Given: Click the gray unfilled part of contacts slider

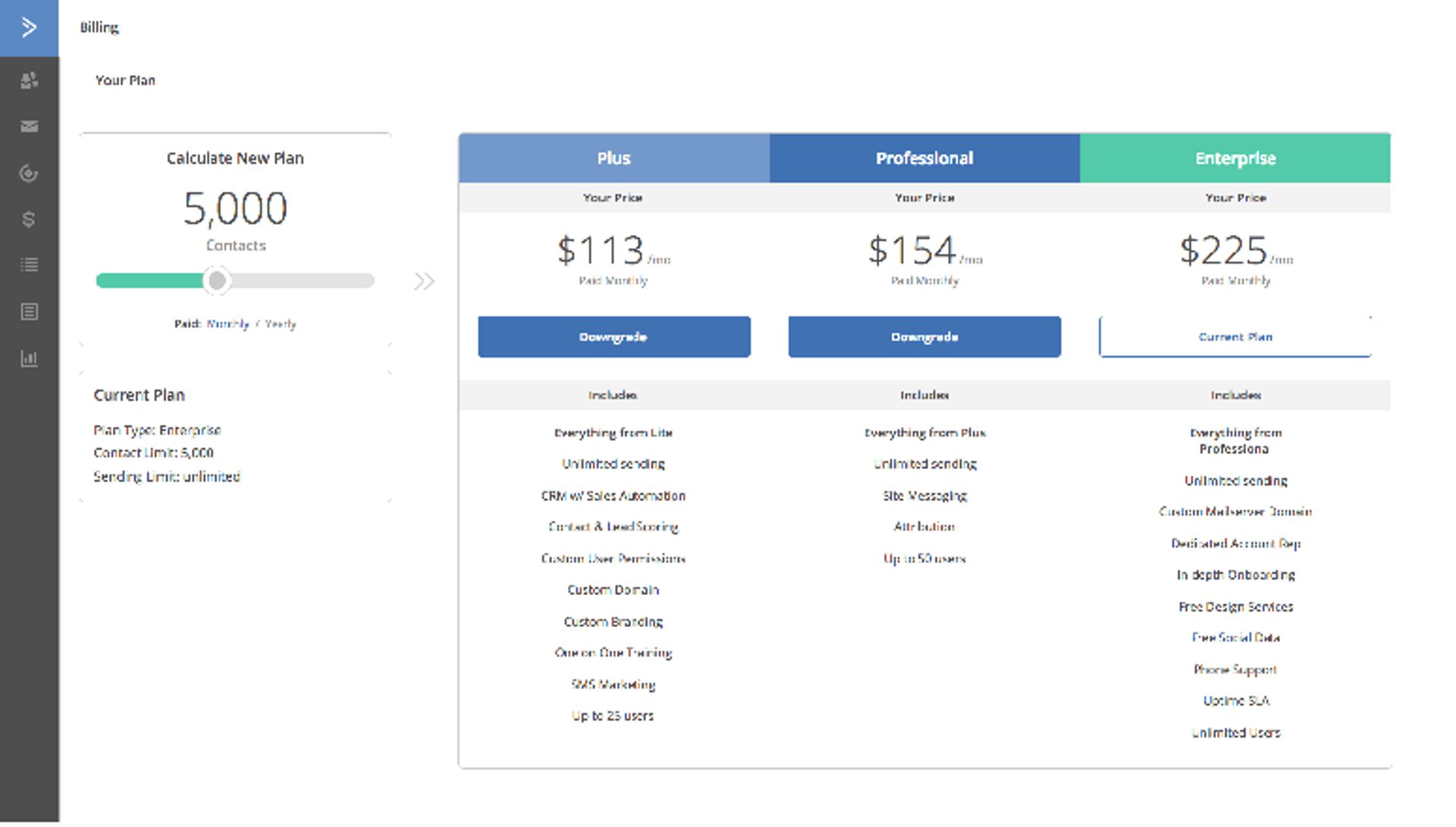Looking at the screenshot, I should pos(303,281).
